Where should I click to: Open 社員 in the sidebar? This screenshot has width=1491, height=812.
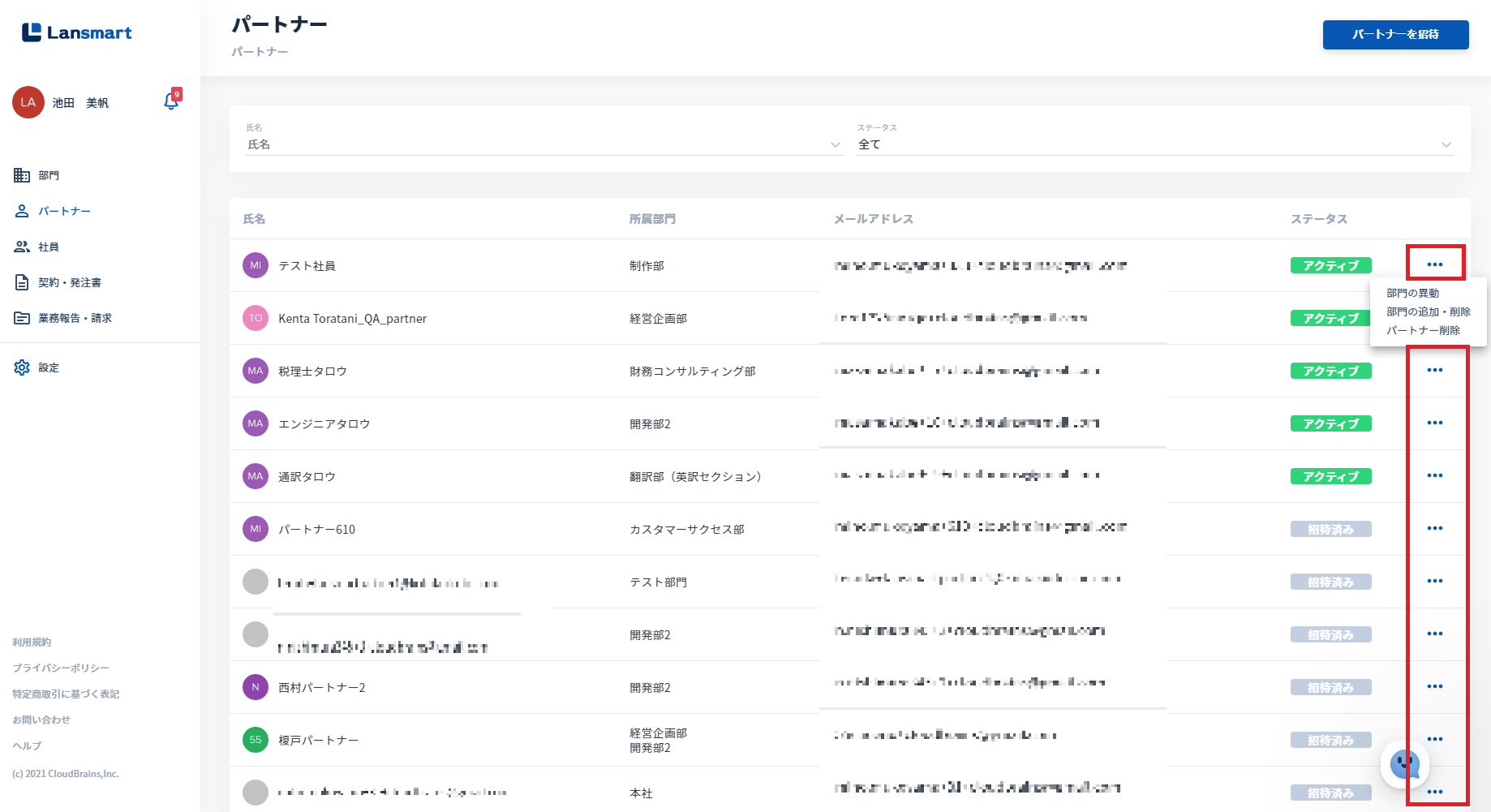37,247
